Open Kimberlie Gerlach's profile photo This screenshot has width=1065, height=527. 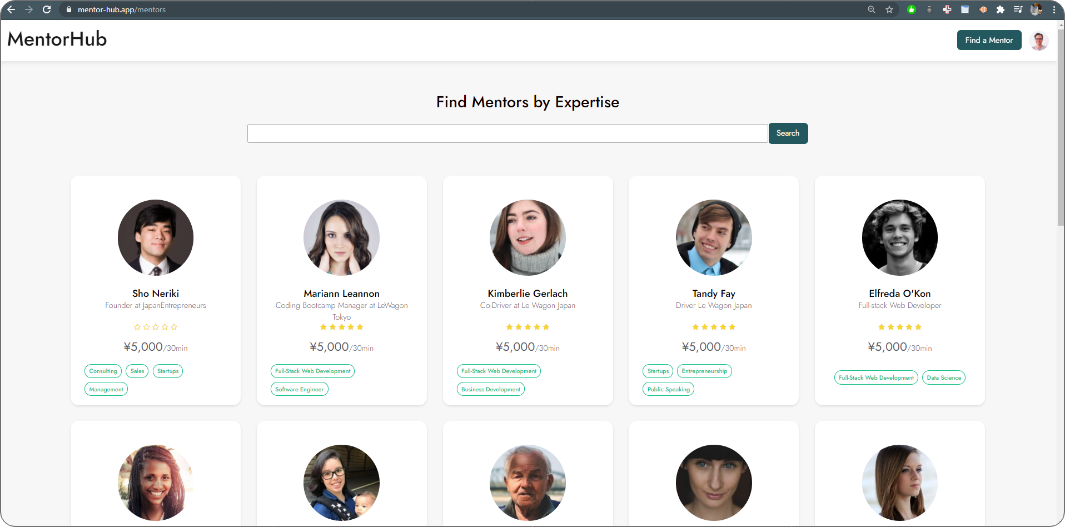(x=528, y=237)
